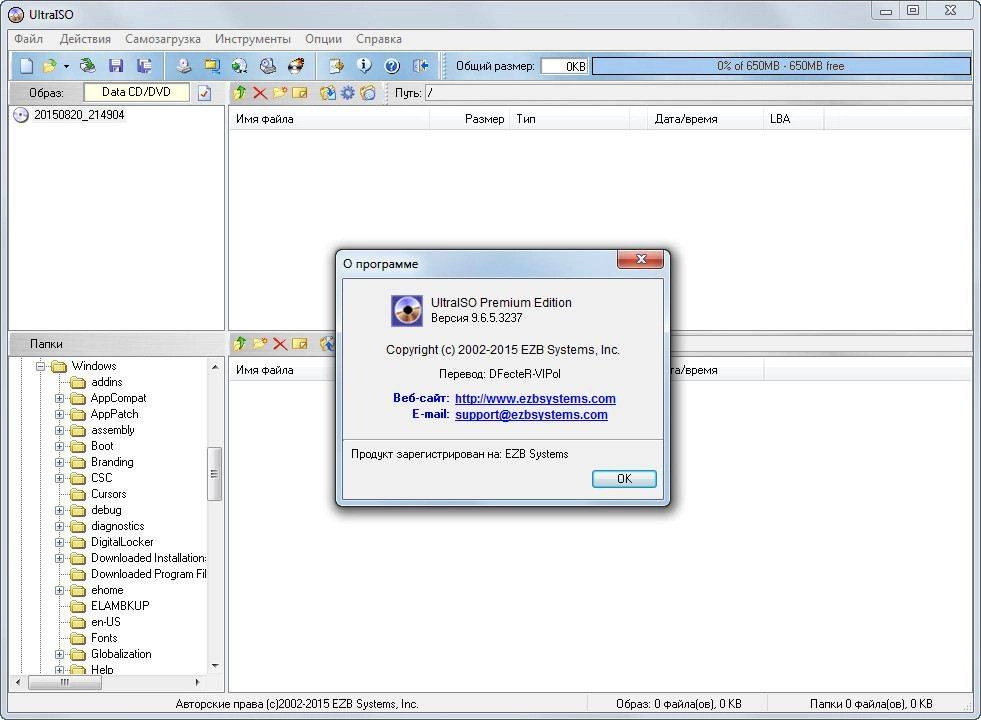The height and width of the screenshot is (720, 981).
Task: Open the http://www.ezbsystems.com link
Action: click(535, 398)
